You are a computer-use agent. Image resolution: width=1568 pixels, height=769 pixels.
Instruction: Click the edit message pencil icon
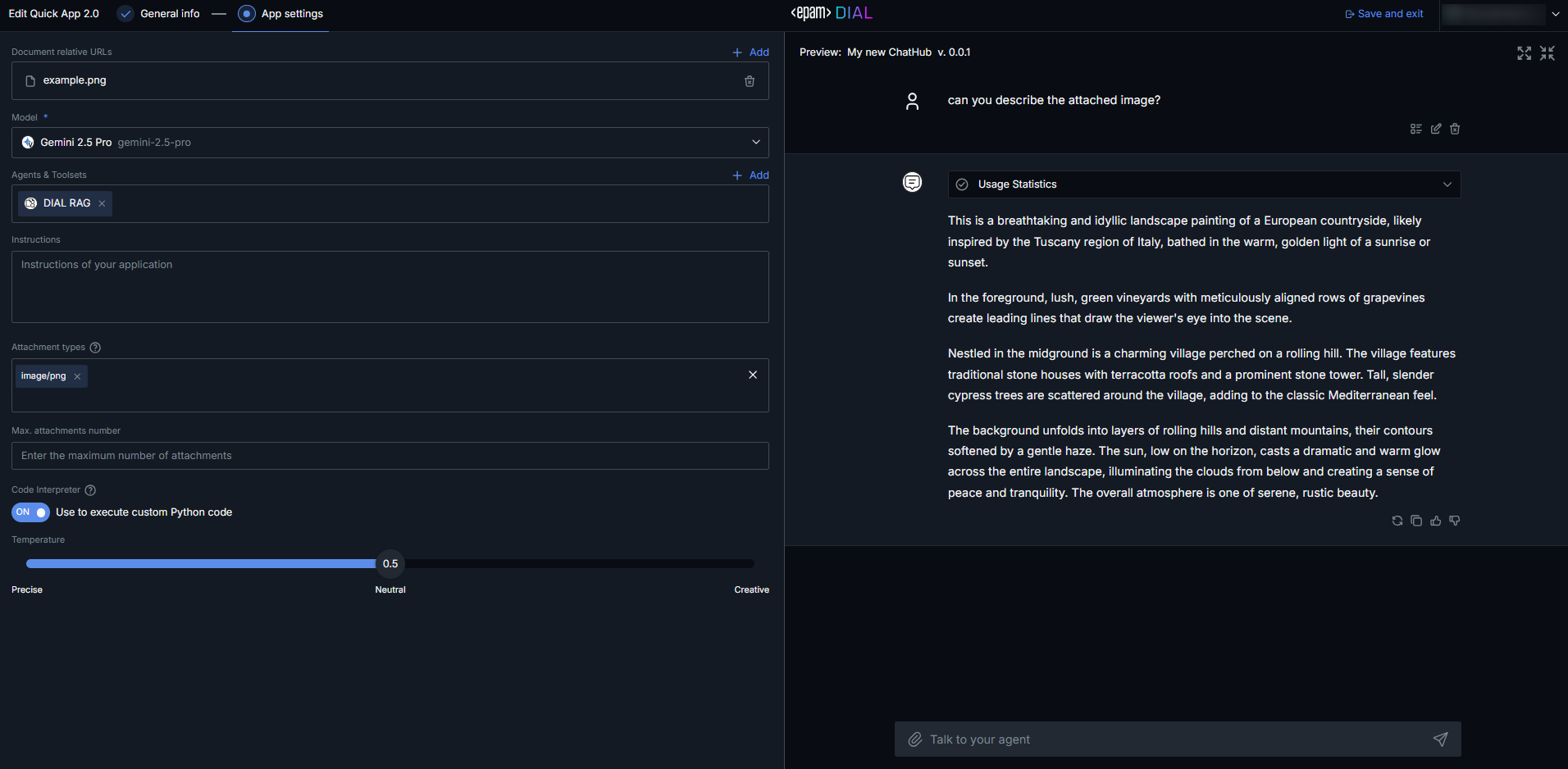[x=1435, y=129]
